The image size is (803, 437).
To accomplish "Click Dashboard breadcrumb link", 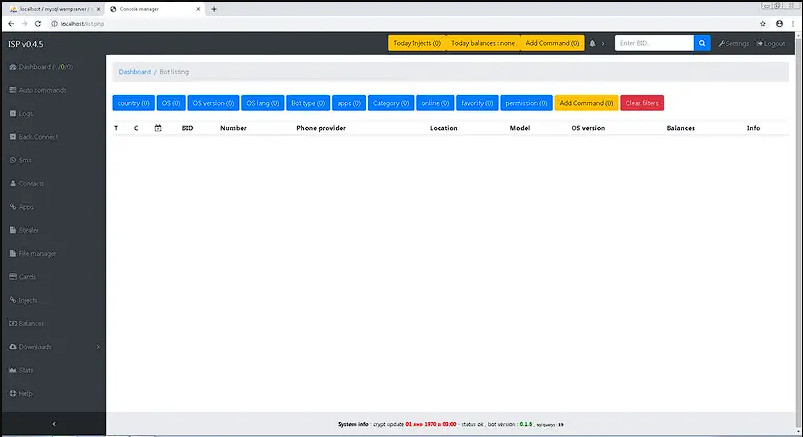I will tap(135, 72).
